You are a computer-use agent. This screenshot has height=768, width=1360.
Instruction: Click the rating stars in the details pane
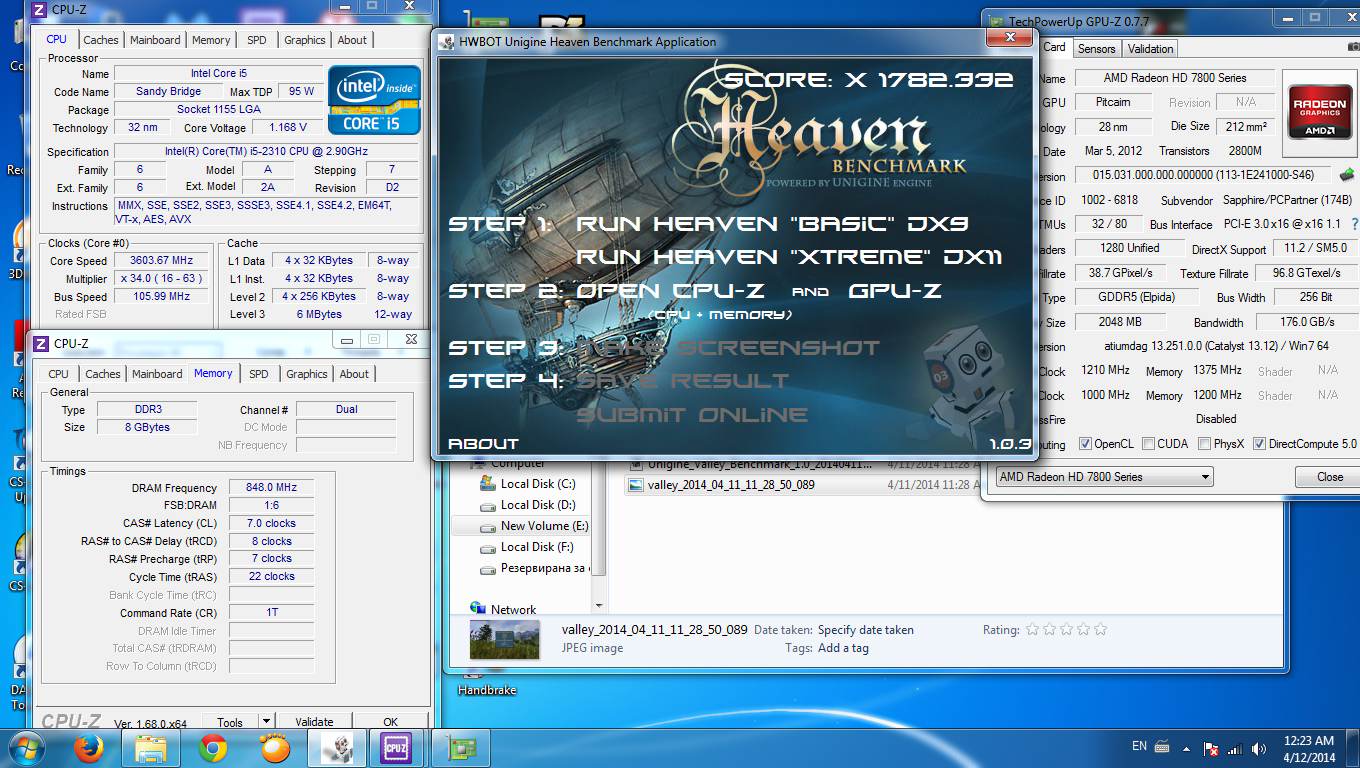point(1066,630)
